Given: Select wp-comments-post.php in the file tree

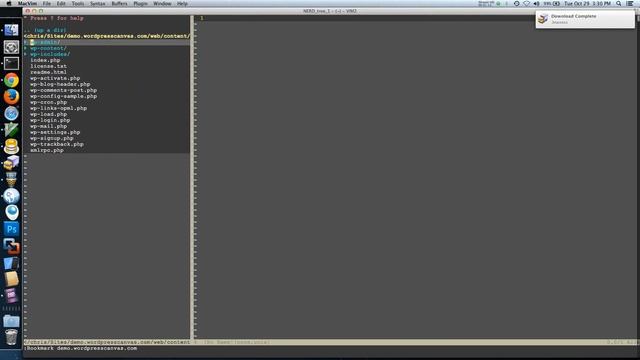Looking at the screenshot, I should (63, 90).
